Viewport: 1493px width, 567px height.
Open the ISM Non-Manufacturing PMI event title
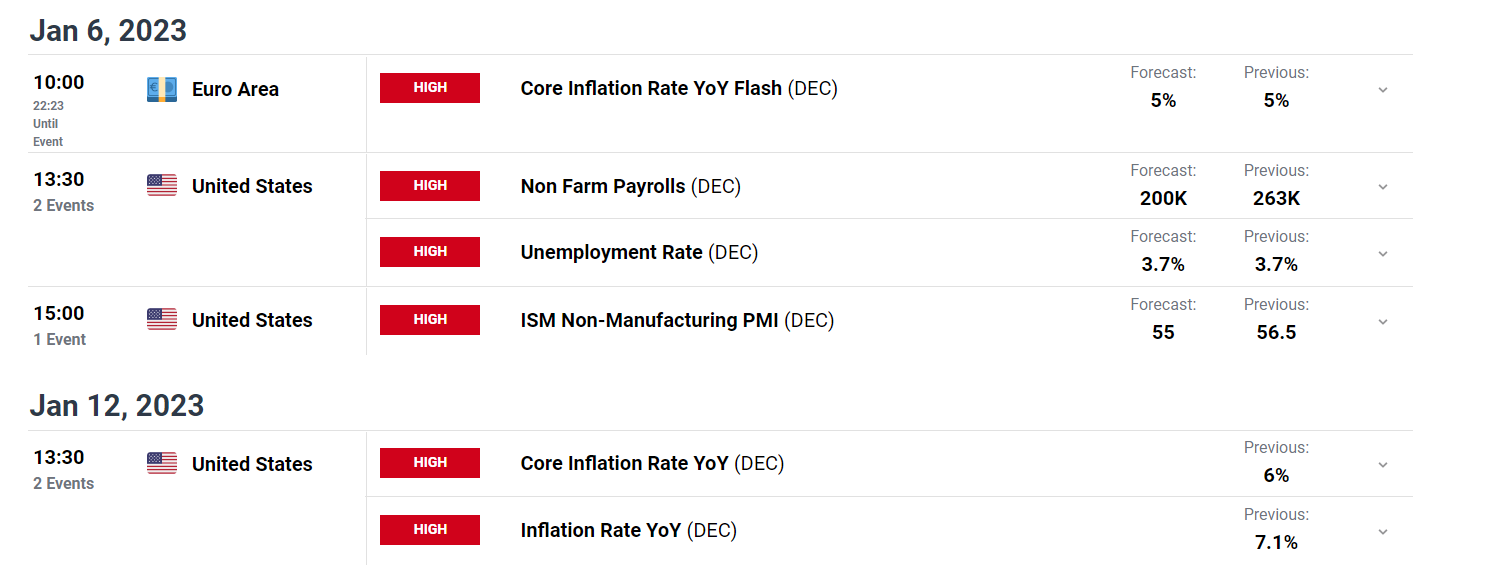pos(677,321)
